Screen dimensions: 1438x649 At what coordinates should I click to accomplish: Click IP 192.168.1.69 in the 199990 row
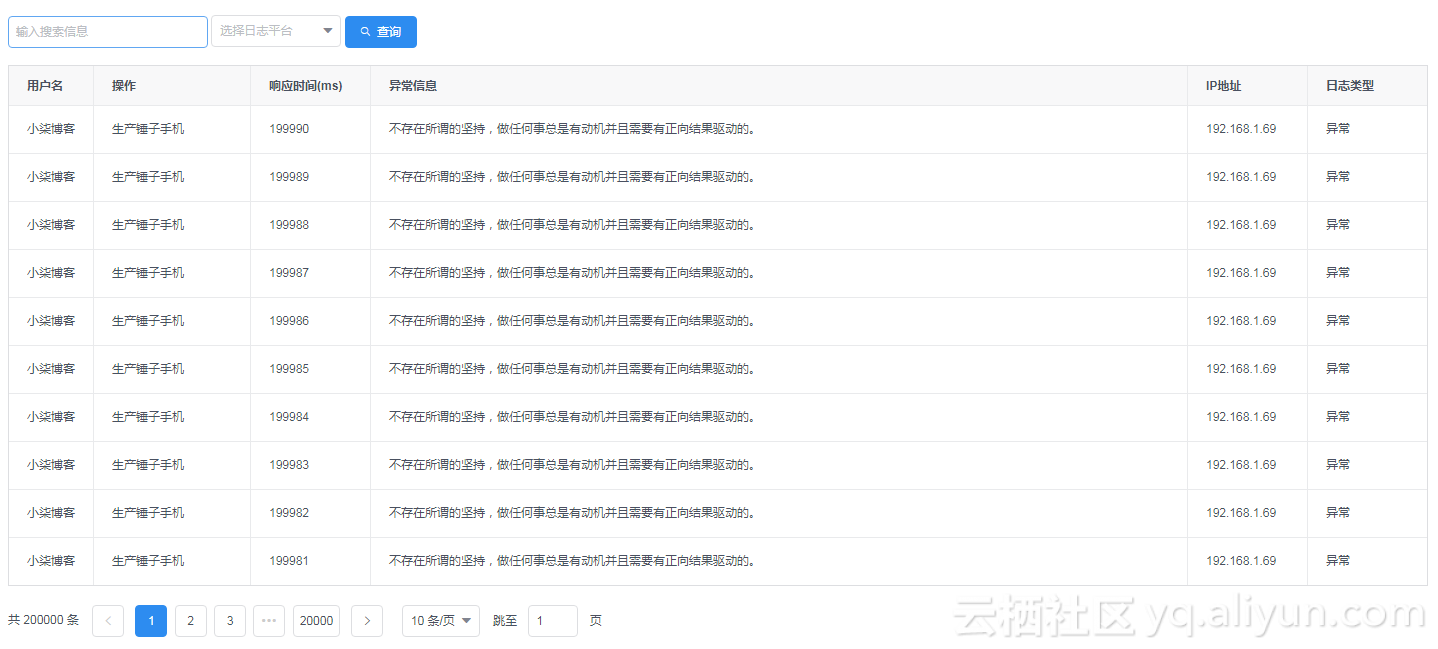coord(1241,129)
